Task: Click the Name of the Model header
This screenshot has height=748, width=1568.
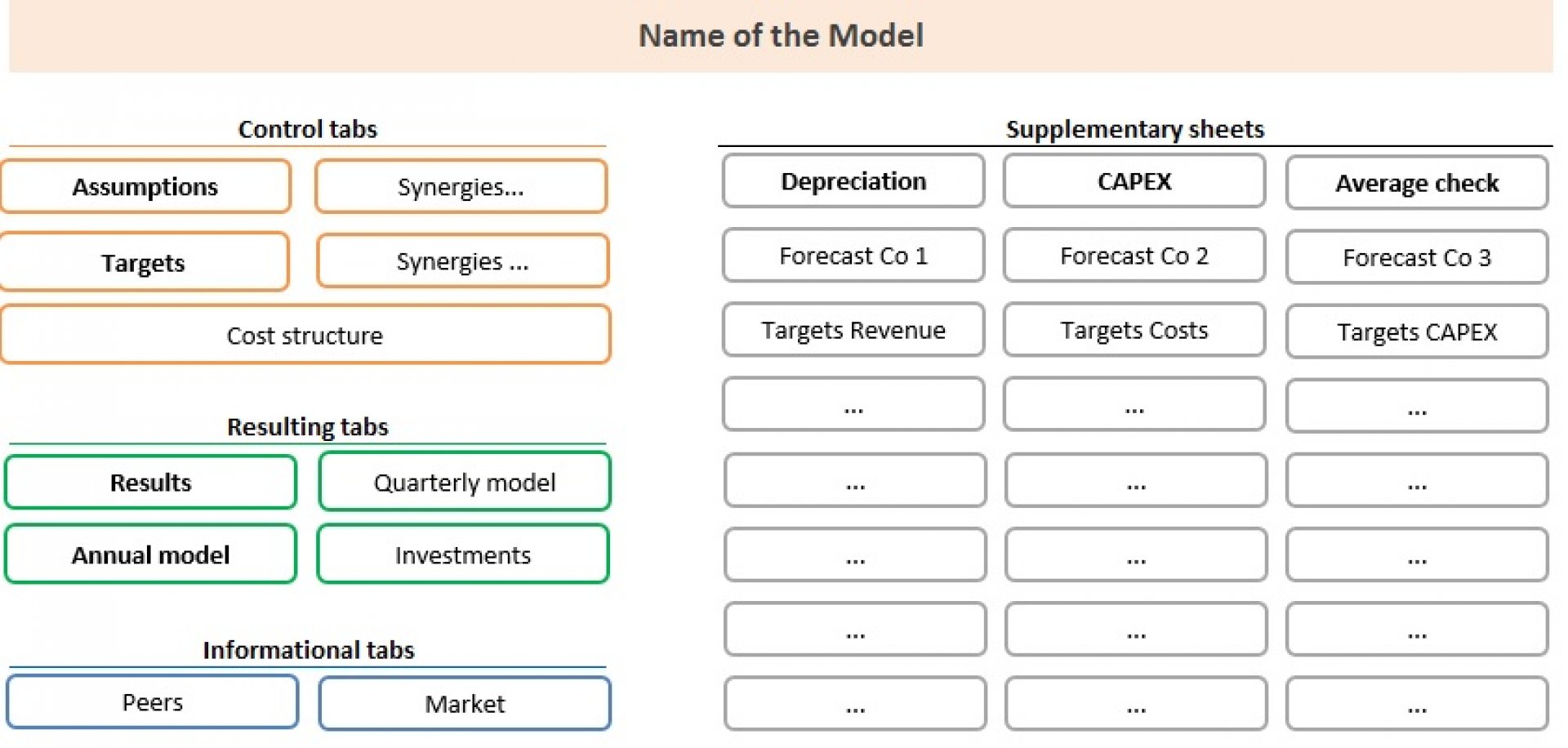Action: pyautogui.click(x=782, y=36)
